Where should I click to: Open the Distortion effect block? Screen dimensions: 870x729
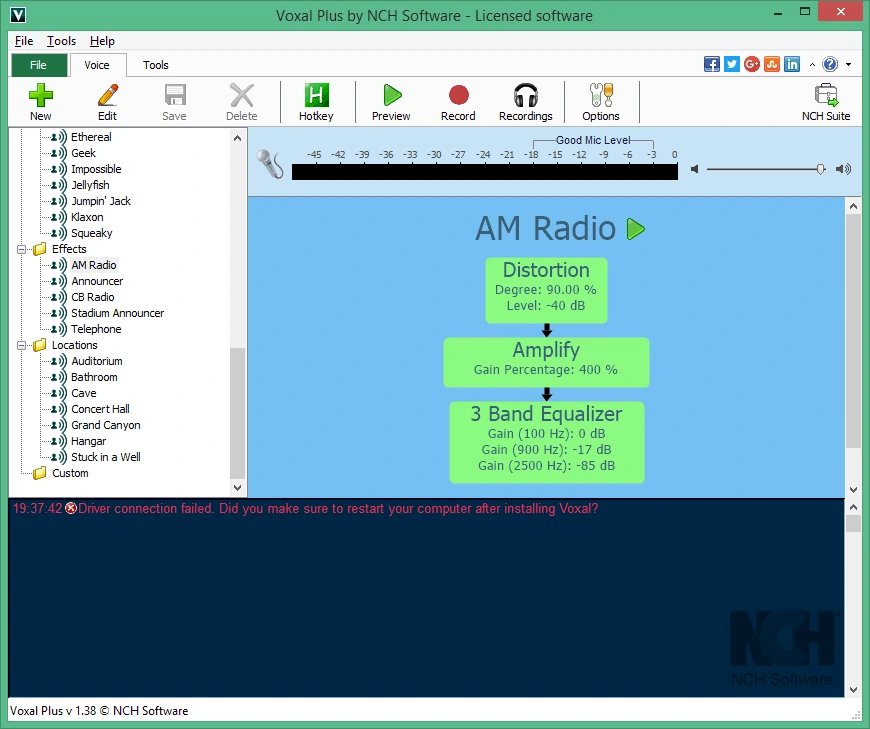(x=547, y=290)
